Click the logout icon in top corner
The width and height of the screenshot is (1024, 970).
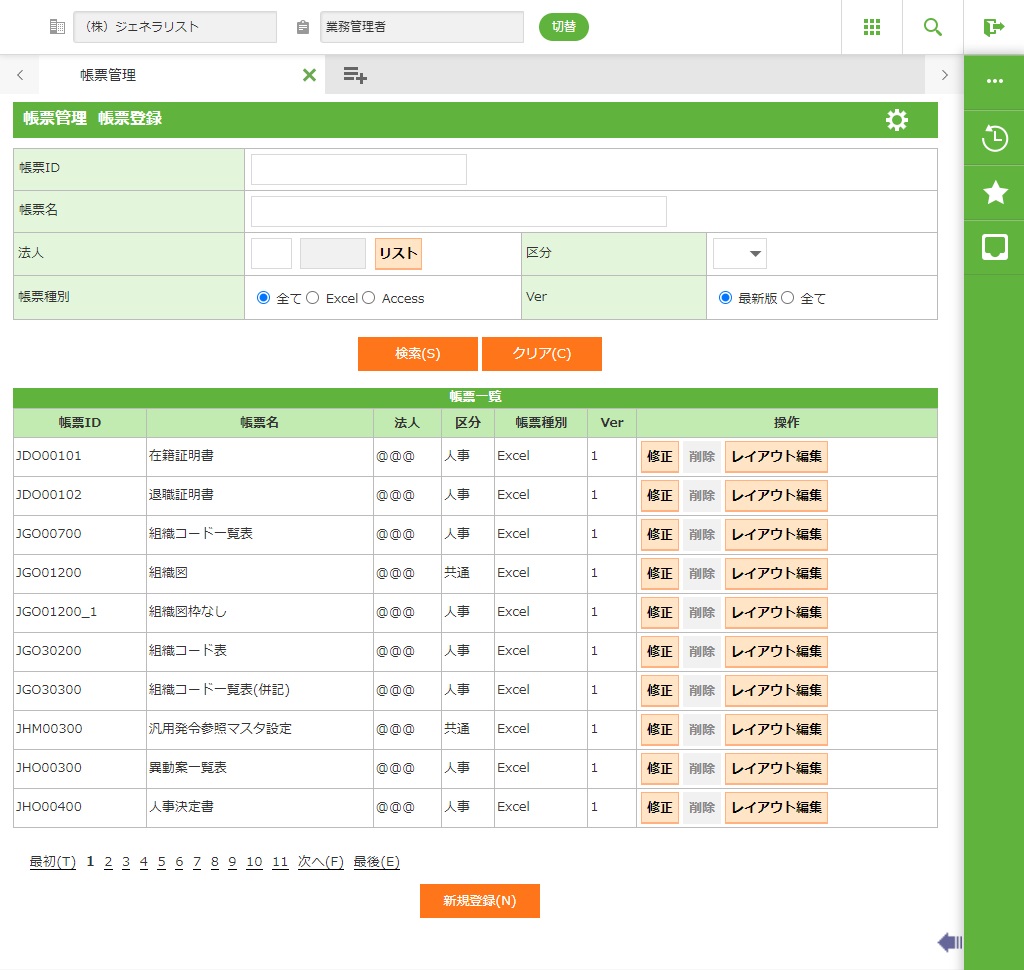click(x=993, y=27)
